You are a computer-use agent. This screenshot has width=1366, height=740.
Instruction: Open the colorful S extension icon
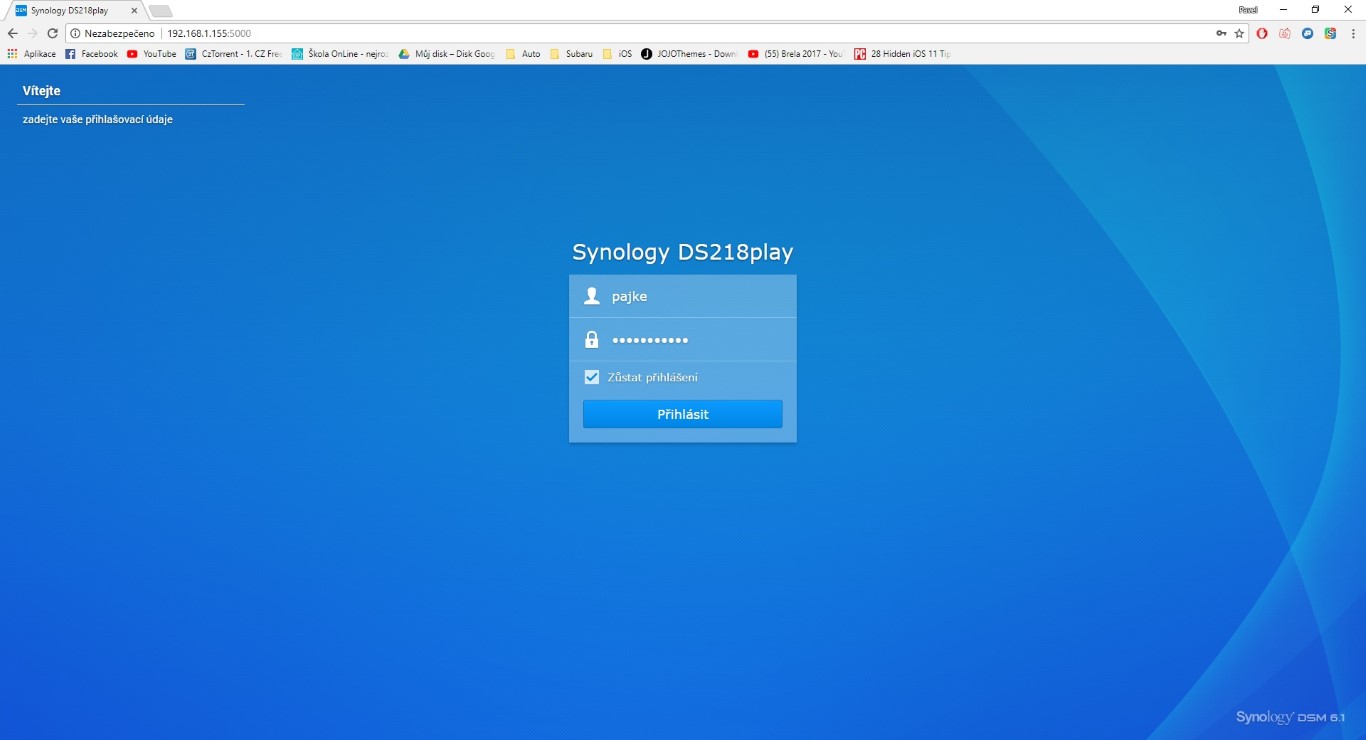pos(1330,33)
